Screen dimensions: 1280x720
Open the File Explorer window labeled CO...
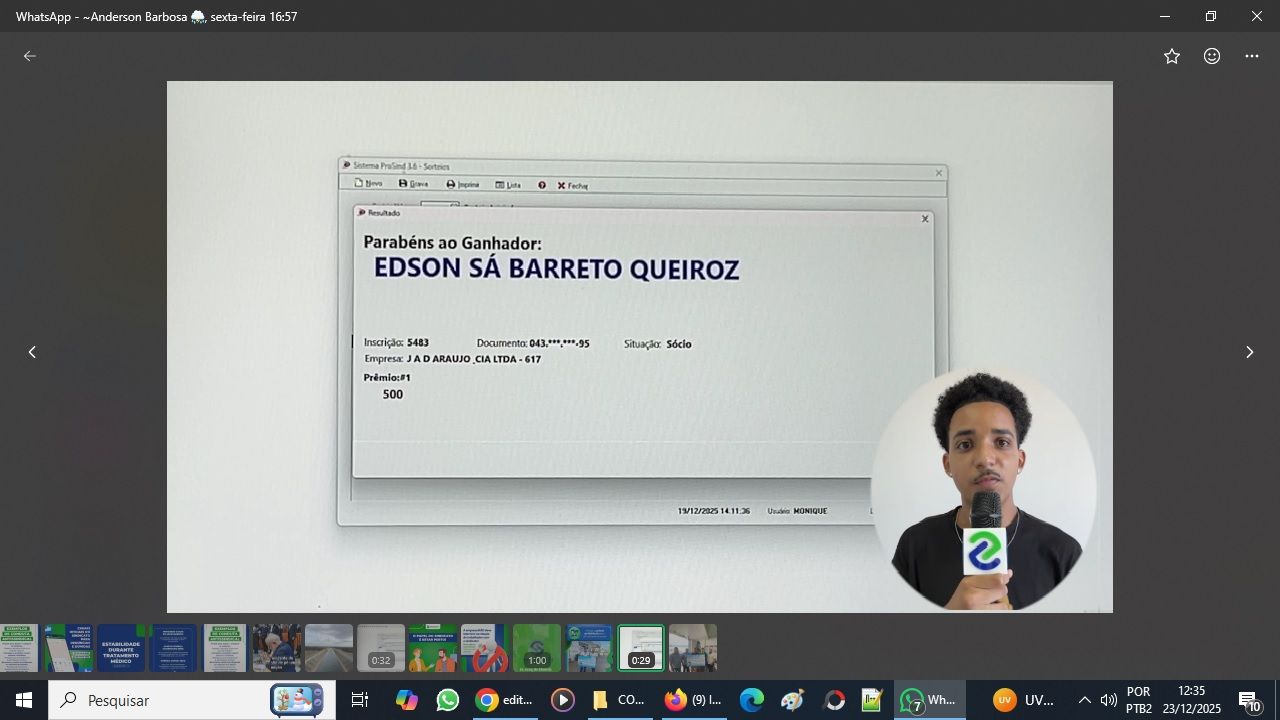click(619, 700)
